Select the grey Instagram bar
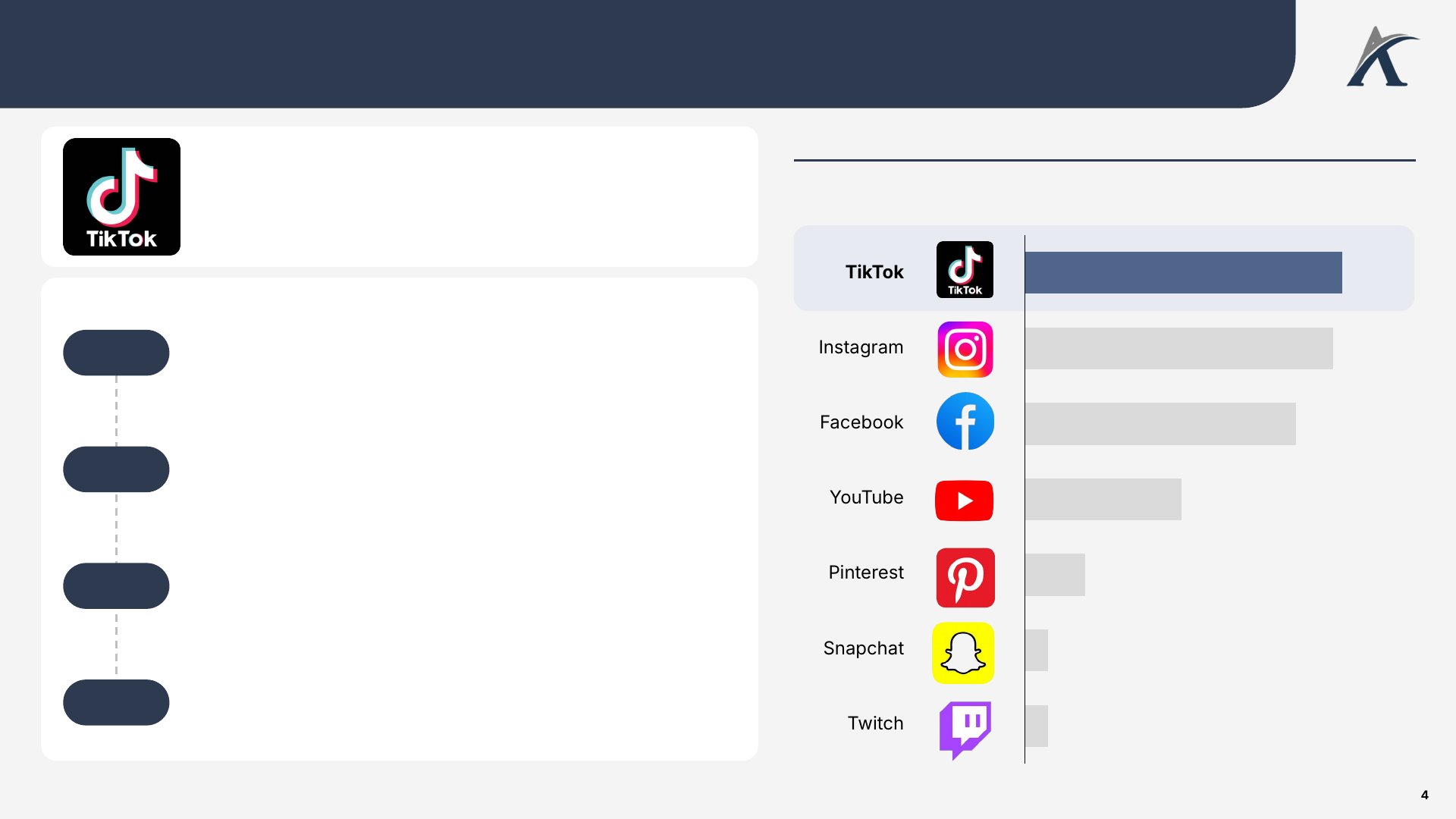Image resolution: width=1456 pixels, height=819 pixels. pos(1178,348)
